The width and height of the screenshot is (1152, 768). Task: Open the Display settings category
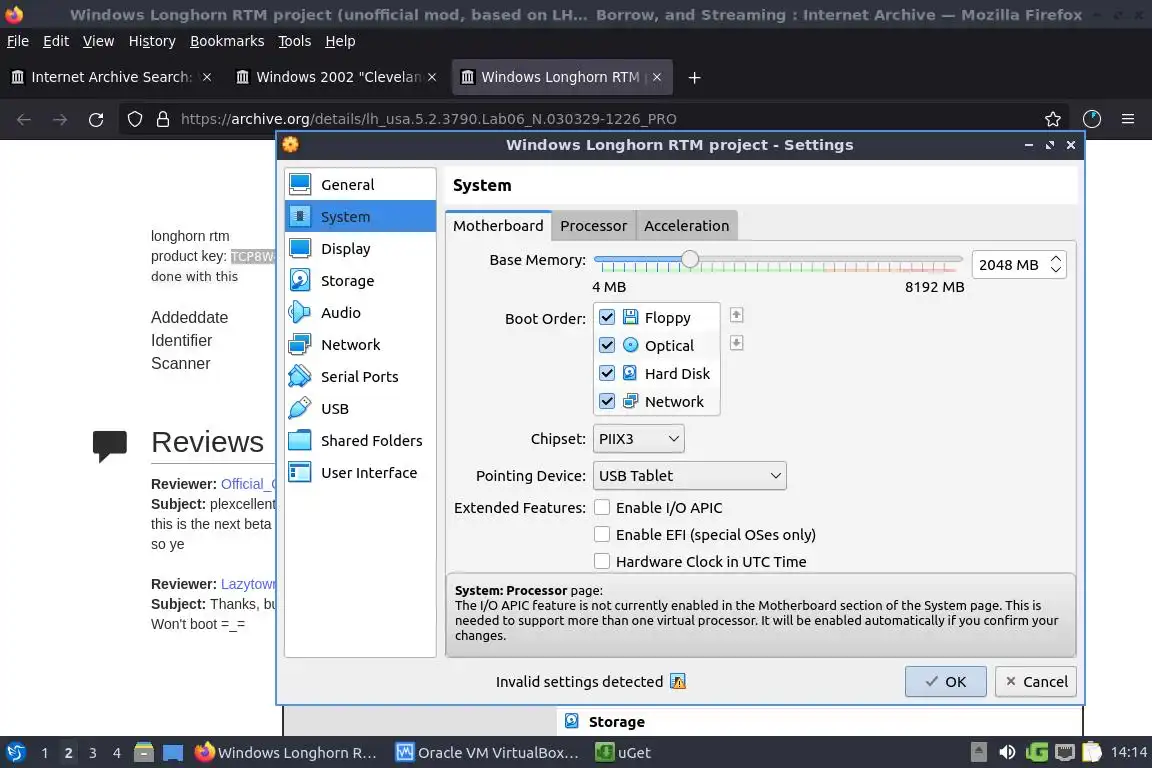360,248
